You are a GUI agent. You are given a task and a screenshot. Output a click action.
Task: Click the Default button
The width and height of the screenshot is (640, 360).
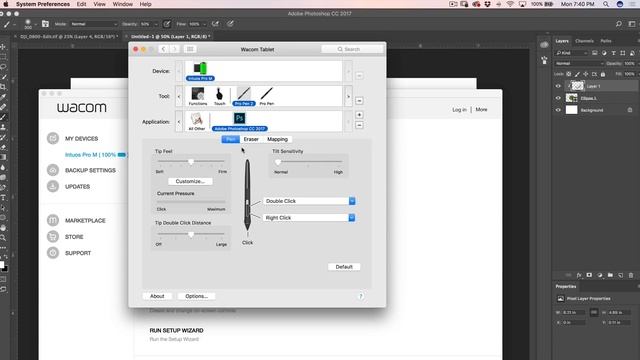coord(344,267)
